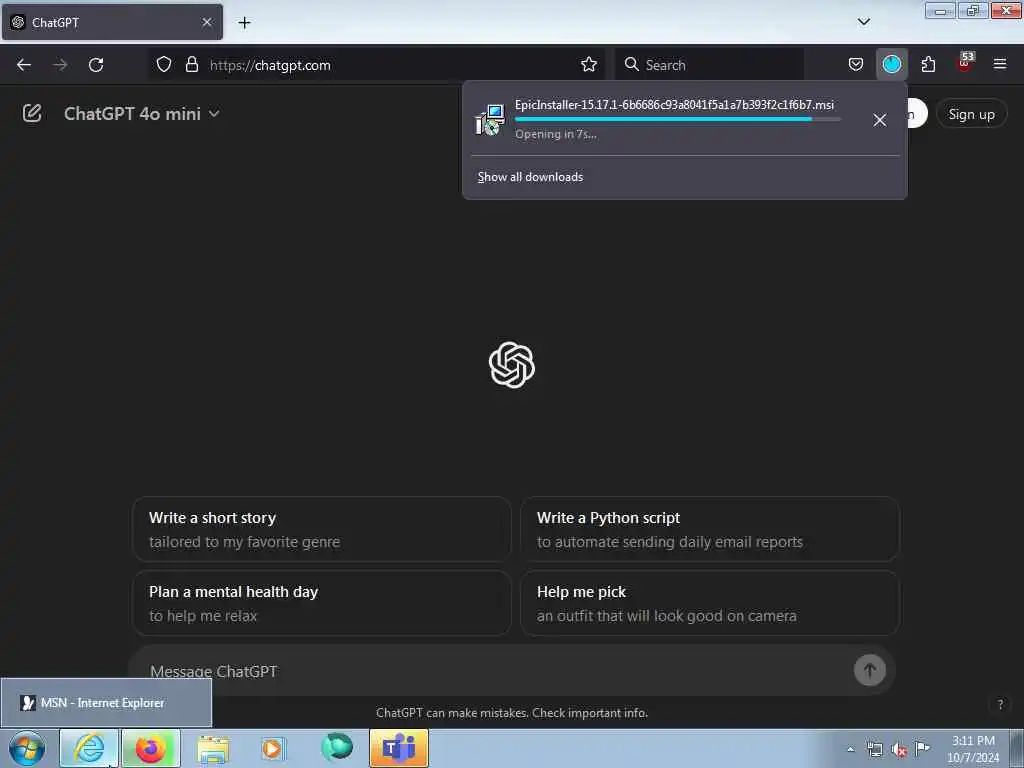Image resolution: width=1024 pixels, height=768 pixels.
Task: Click the browser Search box
Action: click(x=709, y=65)
